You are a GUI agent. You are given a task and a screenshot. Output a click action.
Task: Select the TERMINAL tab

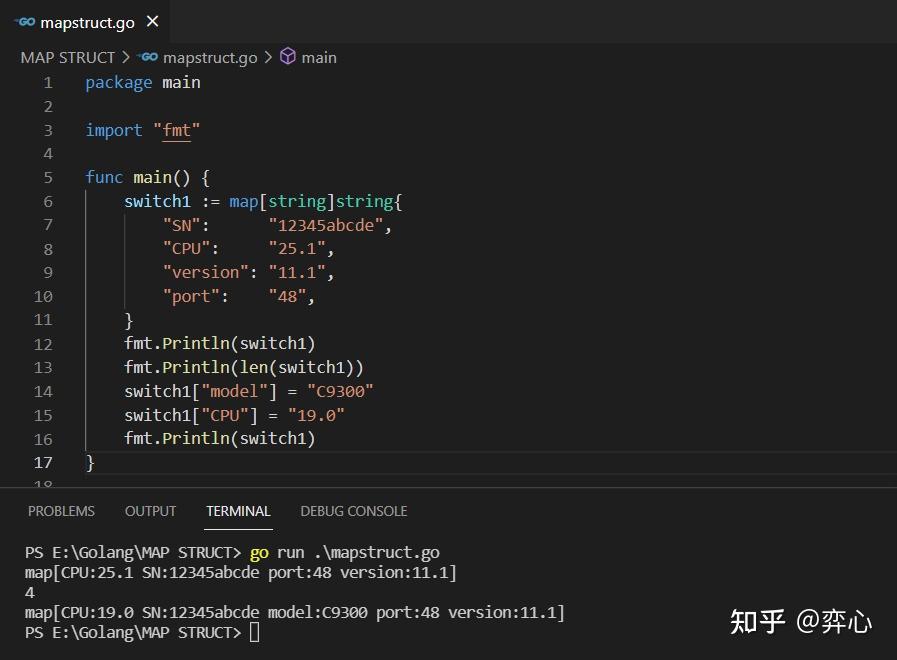point(238,511)
